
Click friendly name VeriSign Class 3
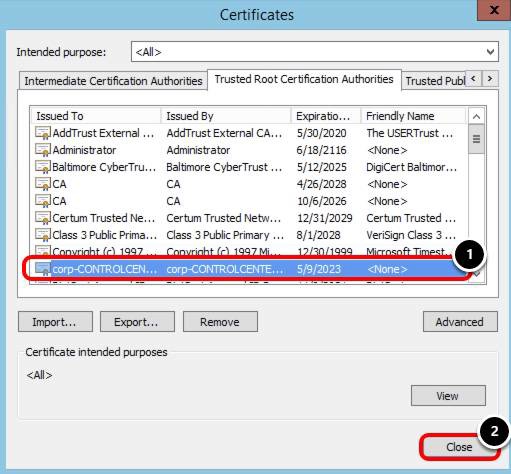click(x=411, y=235)
